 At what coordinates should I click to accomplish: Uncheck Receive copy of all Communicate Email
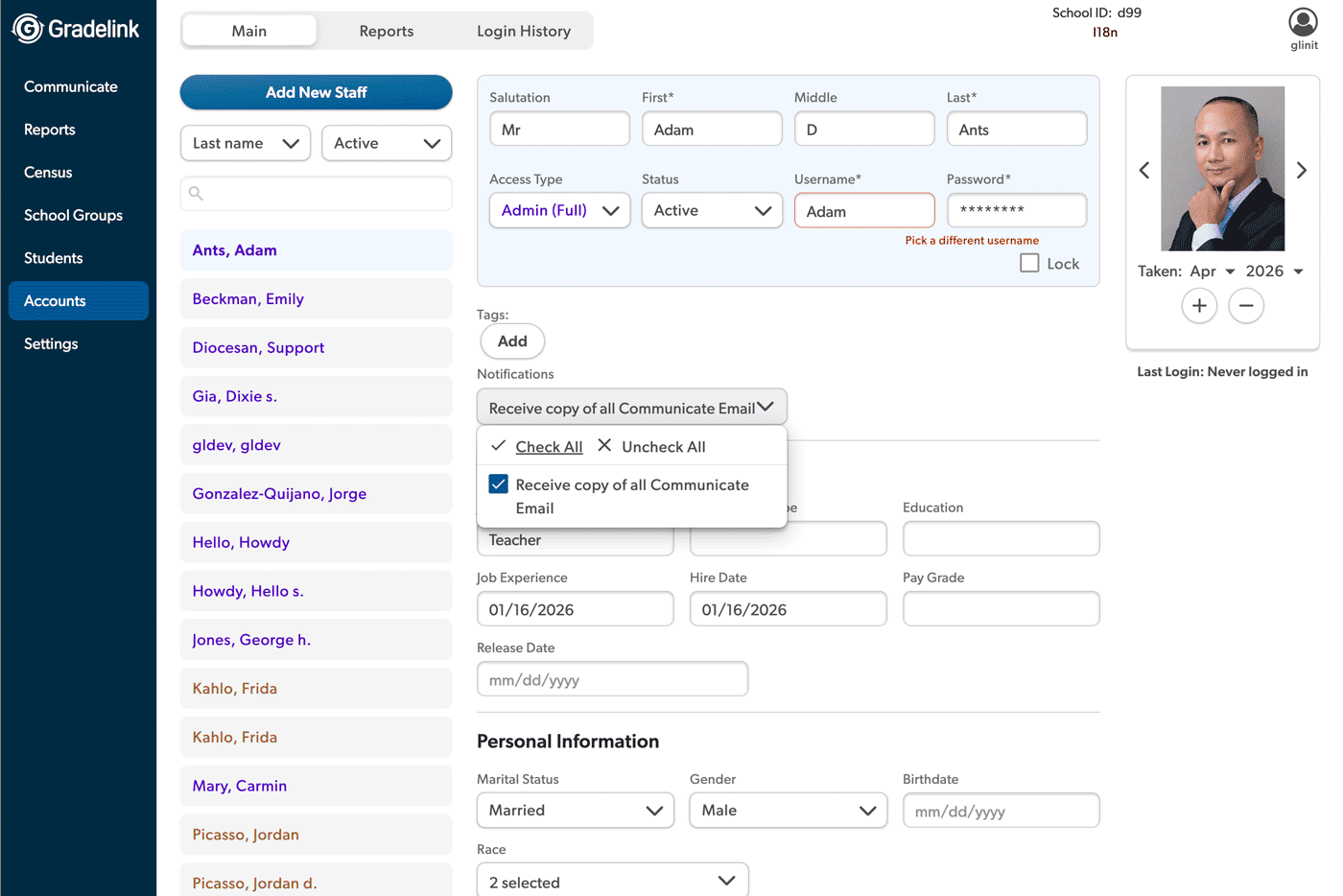(x=498, y=484)
